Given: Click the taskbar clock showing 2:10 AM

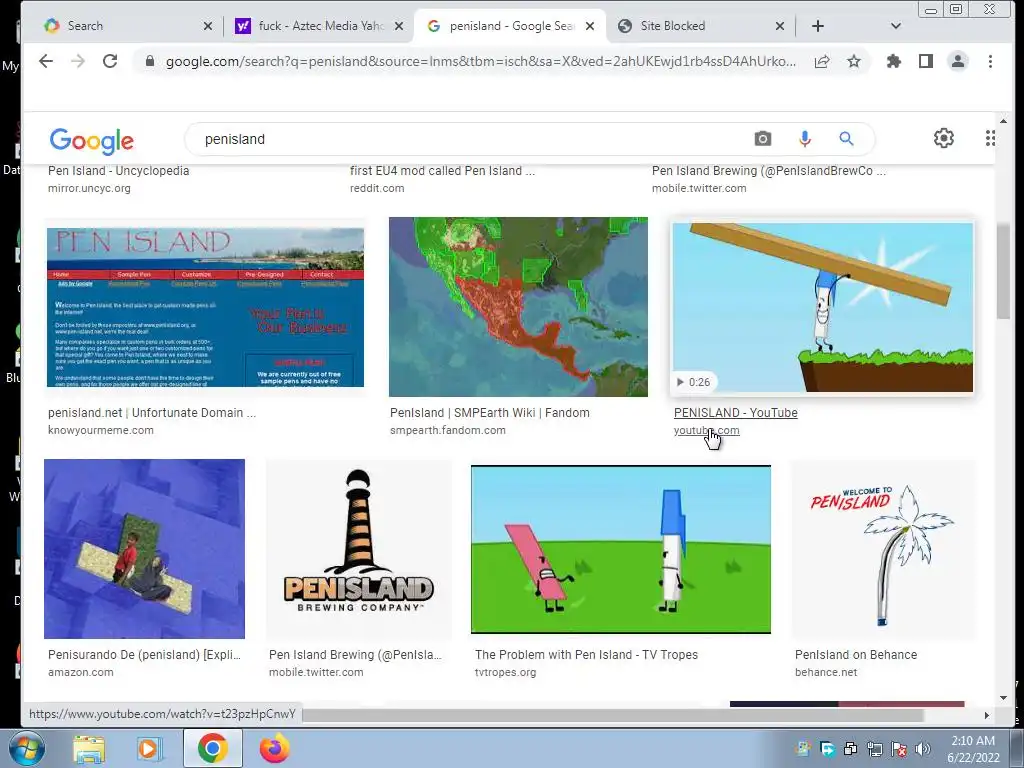Looking at the screenshot, I should pyautogui.click(x=973, y=749).
